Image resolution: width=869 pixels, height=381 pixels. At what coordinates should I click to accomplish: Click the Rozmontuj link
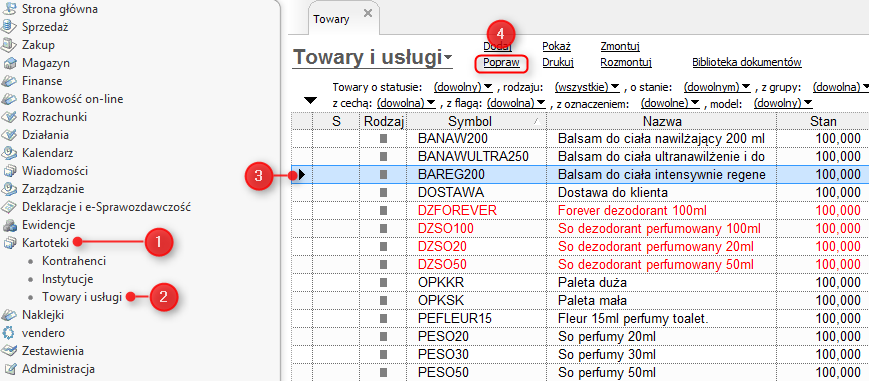[x=626, y=63]
